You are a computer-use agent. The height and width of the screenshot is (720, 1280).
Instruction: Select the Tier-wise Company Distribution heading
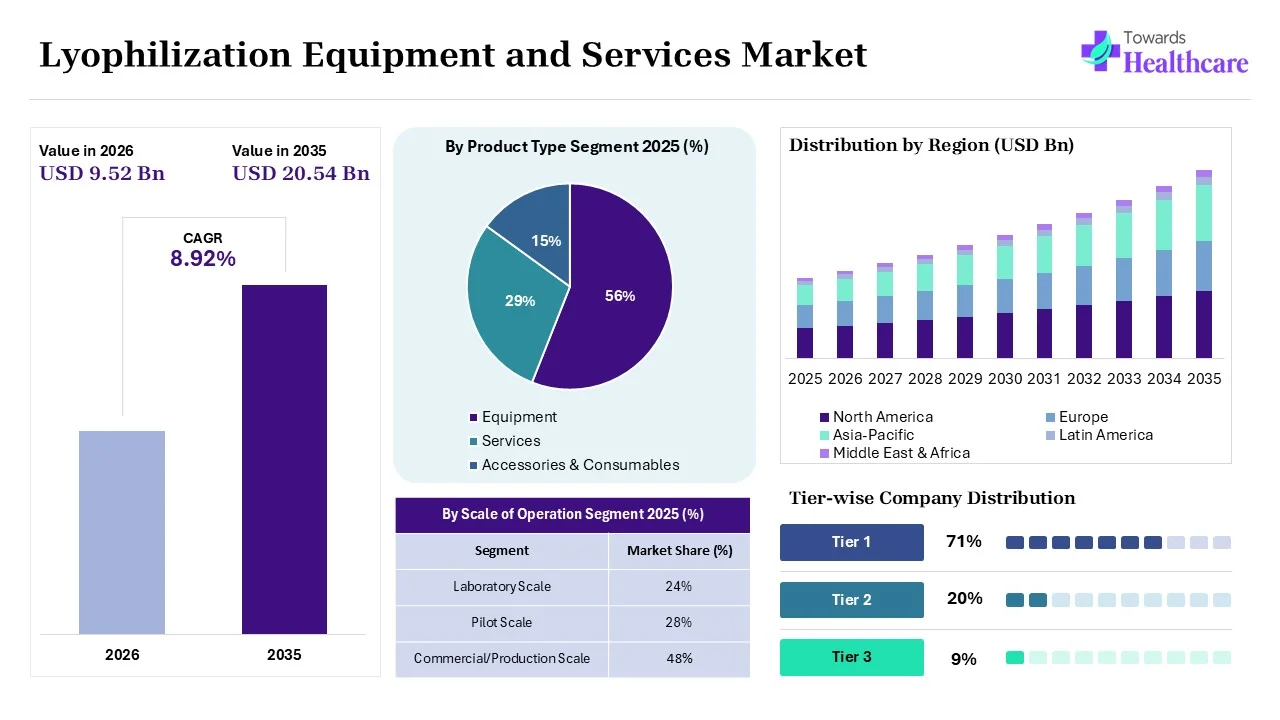pyautogui.click(x=932, y=498)
